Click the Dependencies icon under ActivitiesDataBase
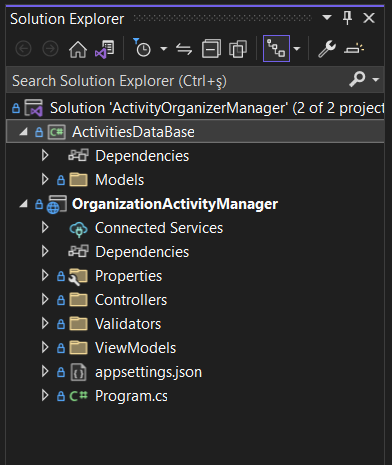The height and width of the screenshot is (465, 392). tap(78, 155)
